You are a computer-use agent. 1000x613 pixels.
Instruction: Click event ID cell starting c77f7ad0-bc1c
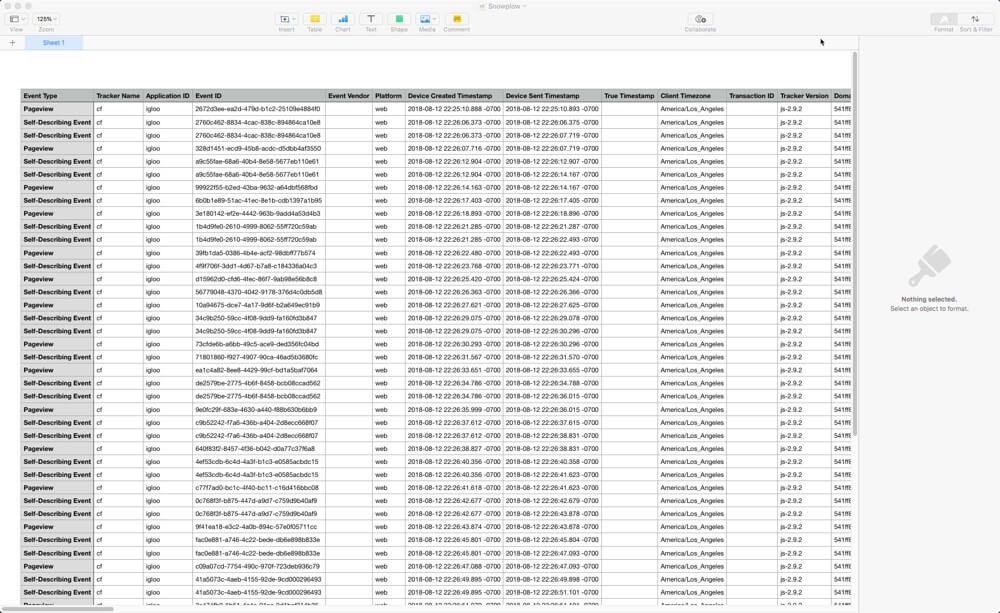click(x=259, y=488)
